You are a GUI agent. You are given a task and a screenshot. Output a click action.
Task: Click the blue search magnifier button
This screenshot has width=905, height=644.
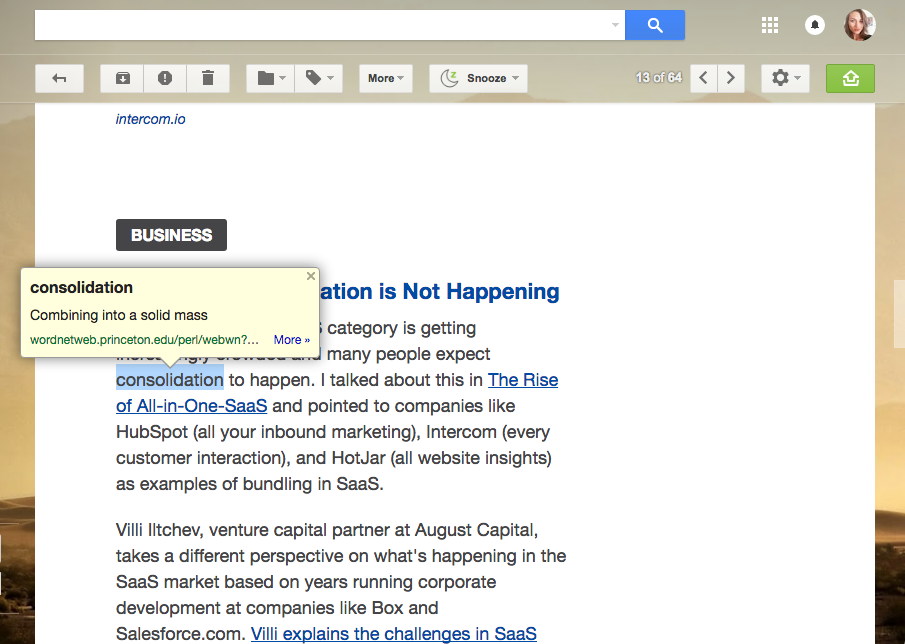click(655, 25)
